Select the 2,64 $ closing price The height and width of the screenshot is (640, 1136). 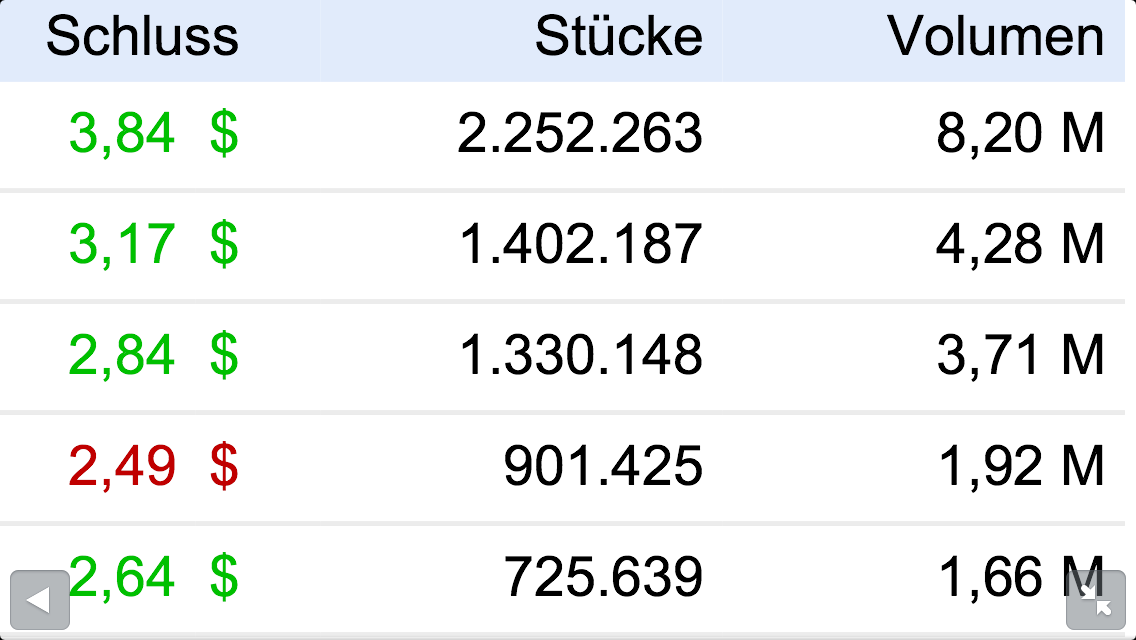[154, 577]
